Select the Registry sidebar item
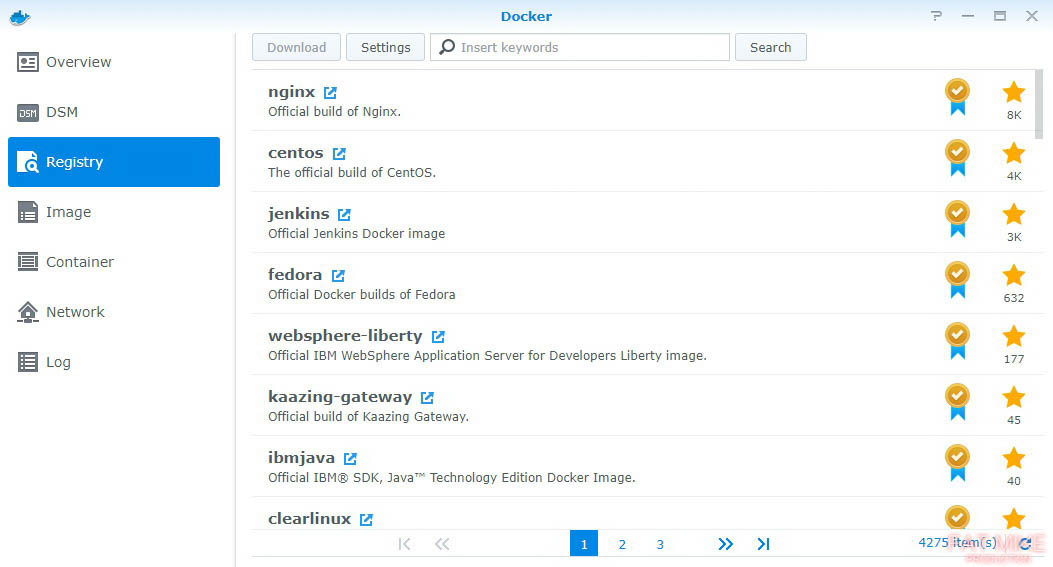 [114, 162]
